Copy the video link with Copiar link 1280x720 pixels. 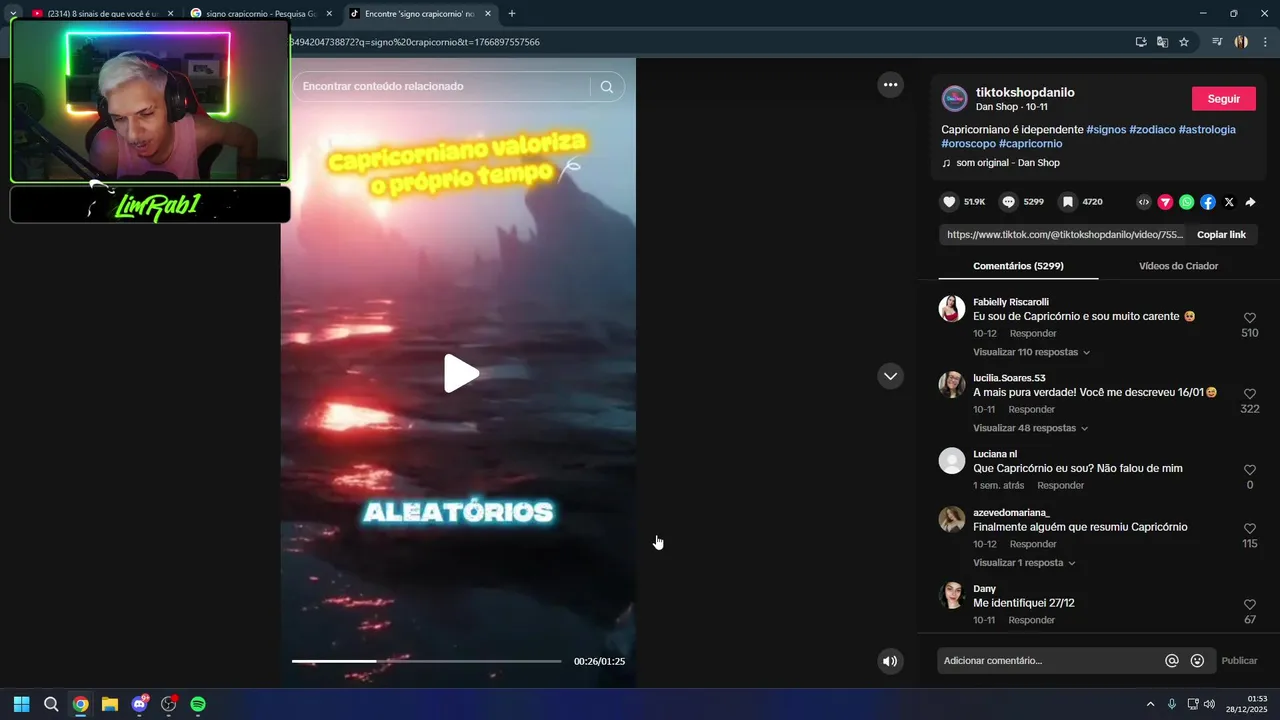(1221, 235)
